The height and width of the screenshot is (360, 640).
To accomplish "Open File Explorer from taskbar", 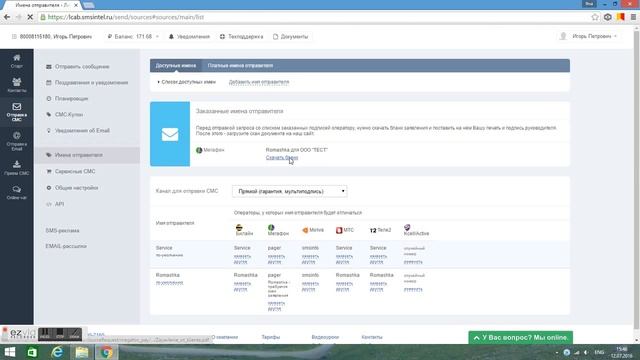I will [x=82, y=352].
